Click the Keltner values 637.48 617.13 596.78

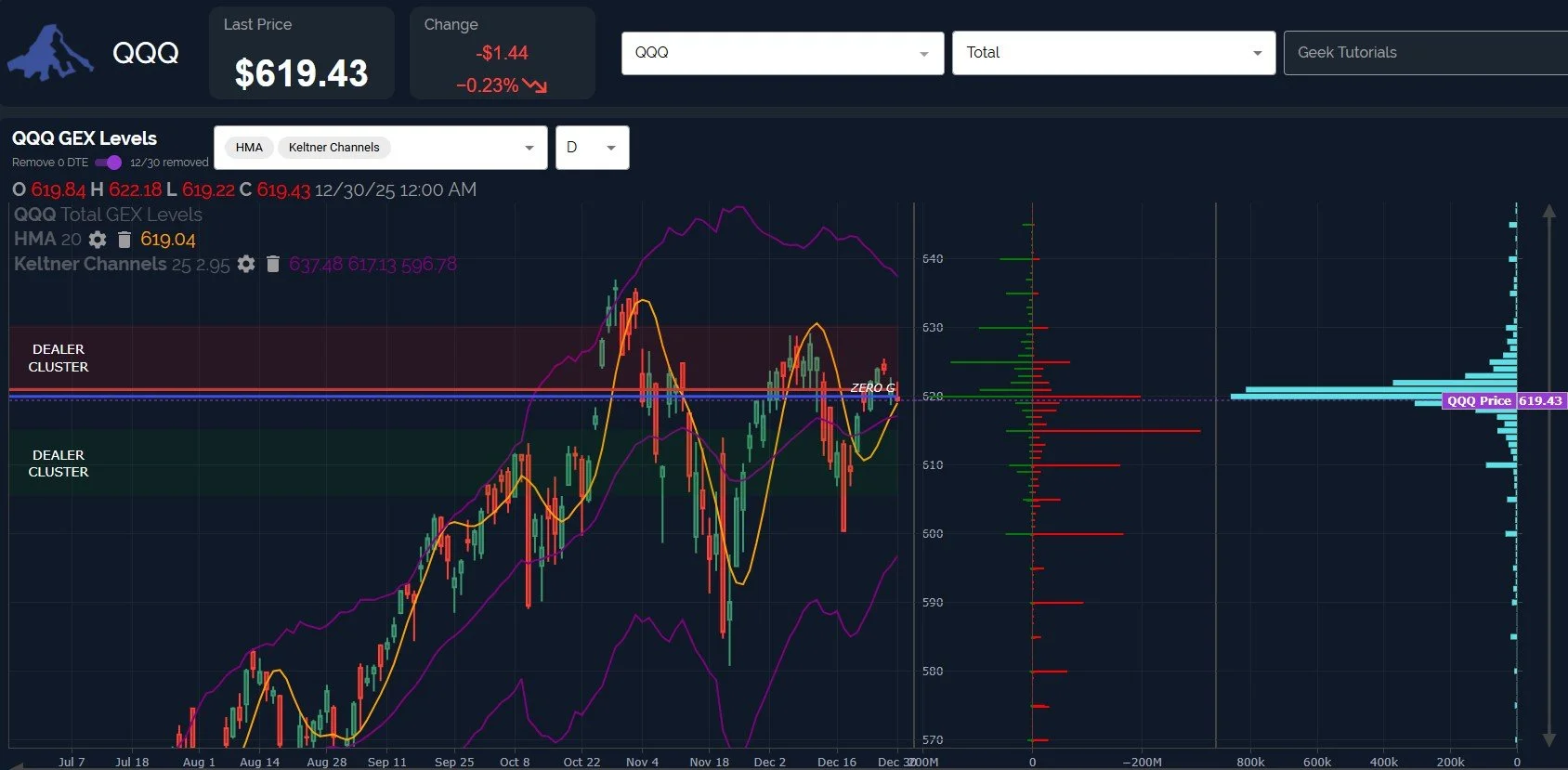click(x=372, y=264)
